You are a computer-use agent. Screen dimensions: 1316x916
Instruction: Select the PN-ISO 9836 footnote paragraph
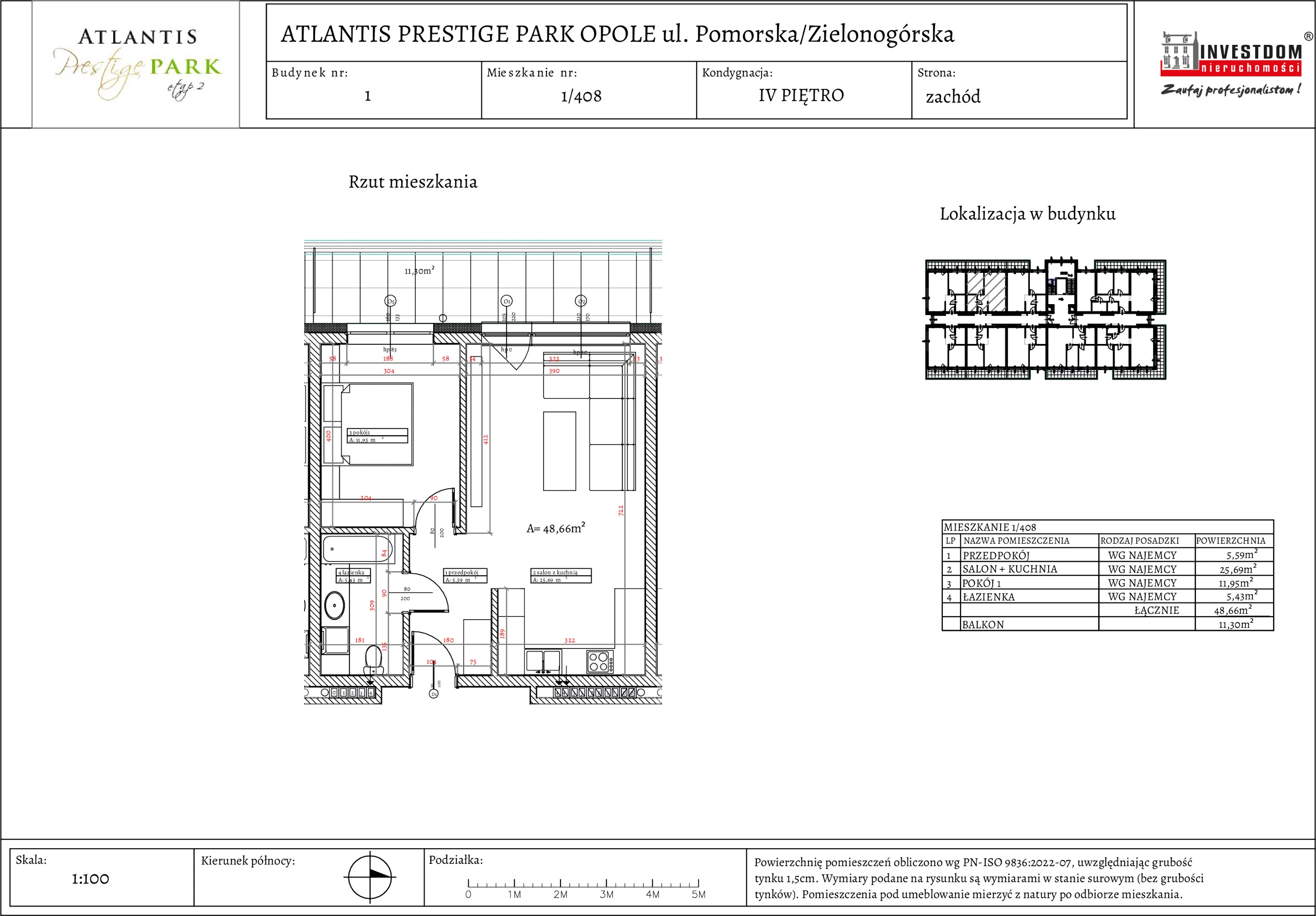(x=979, y=878)
